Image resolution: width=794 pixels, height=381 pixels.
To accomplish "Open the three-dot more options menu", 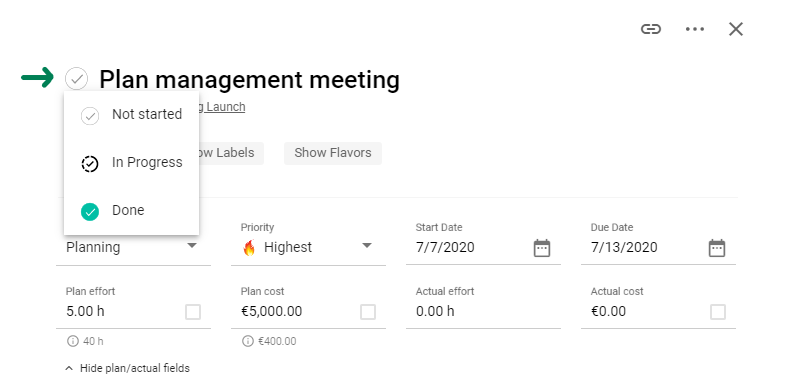I will pyautogui.click(x=695, y=29).
